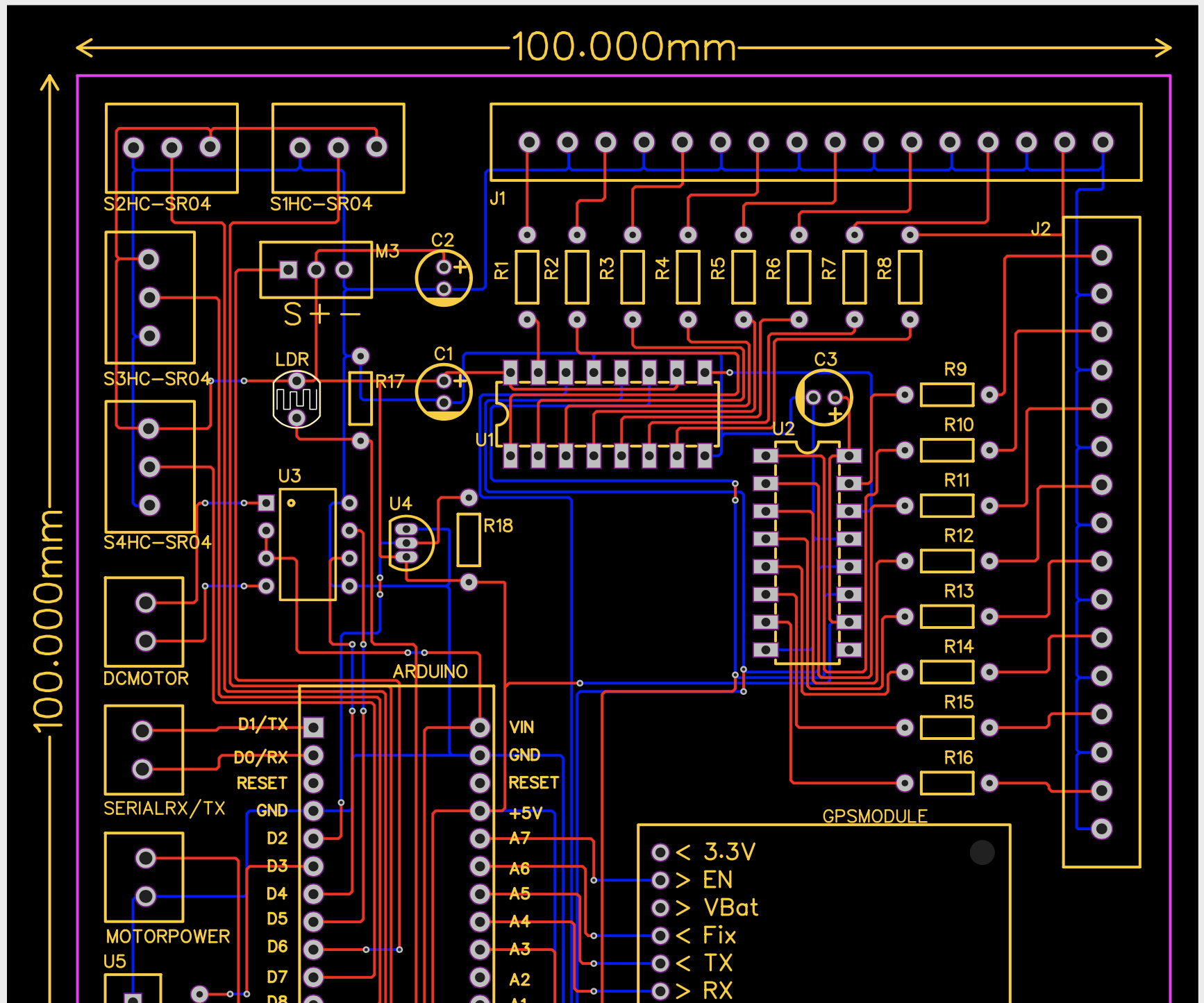This screenshot has width=1204, height=1003.
Task: Click the R17 resistor designator
Action: 390,382
